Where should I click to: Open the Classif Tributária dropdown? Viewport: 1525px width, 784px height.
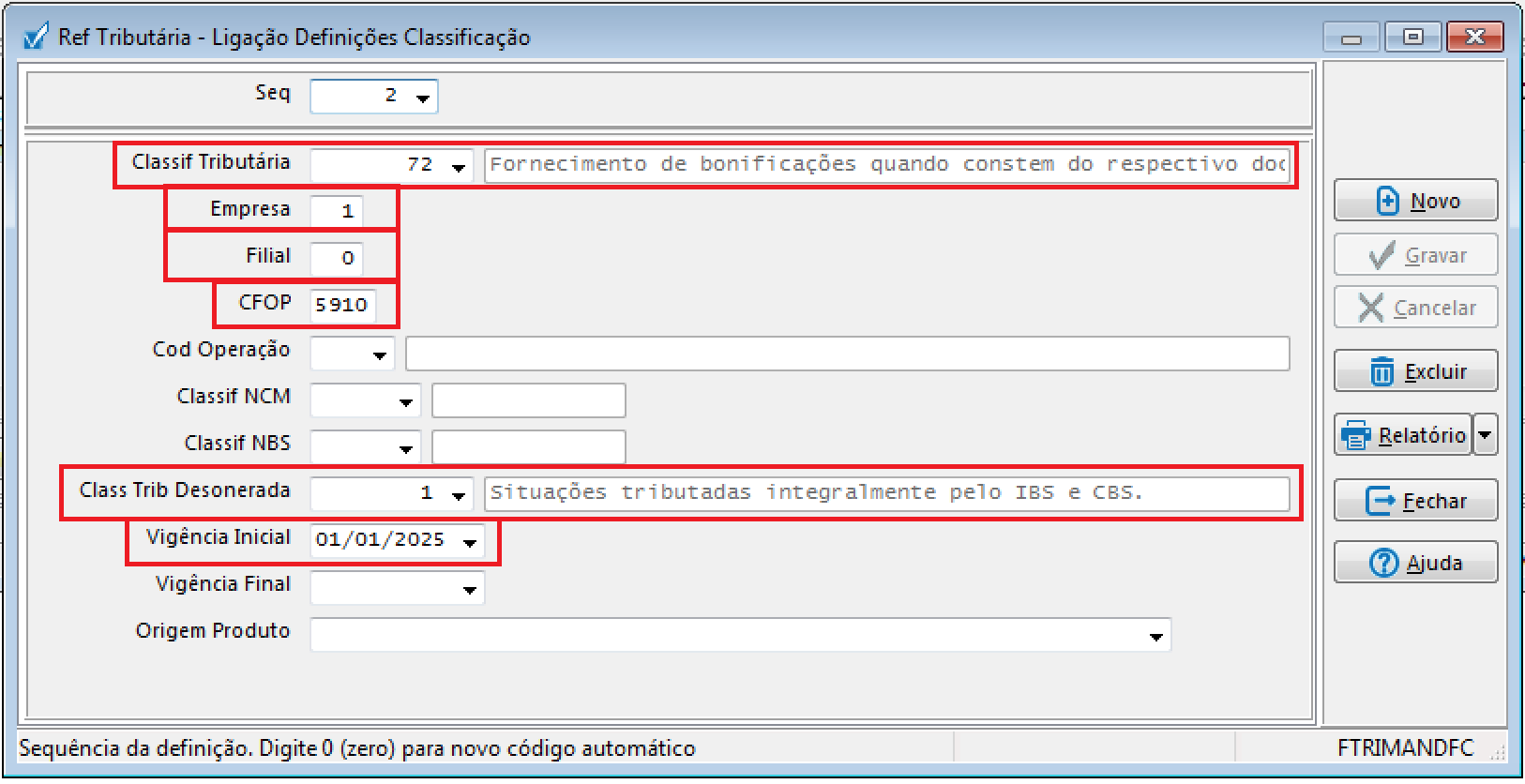point(459,167)
